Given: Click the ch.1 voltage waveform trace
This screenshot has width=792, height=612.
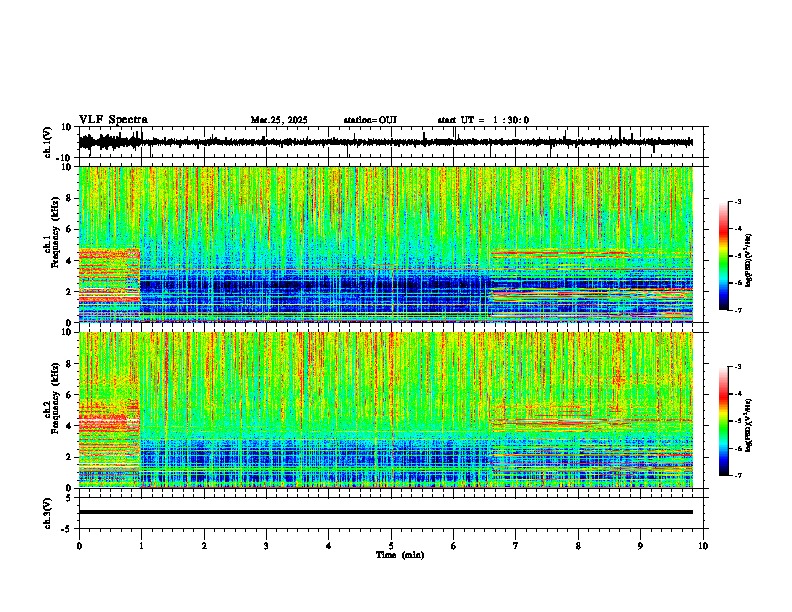Looking at the screenshot, I should (x=386, y=142).
